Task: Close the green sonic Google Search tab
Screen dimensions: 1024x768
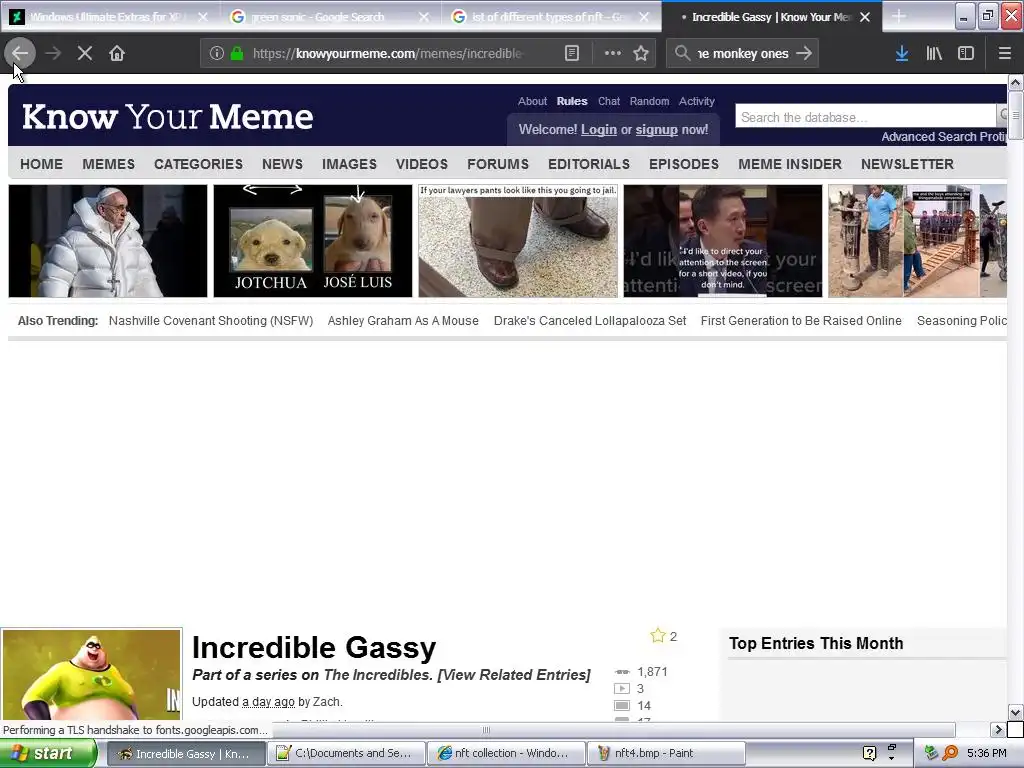Action: point(424,17)
